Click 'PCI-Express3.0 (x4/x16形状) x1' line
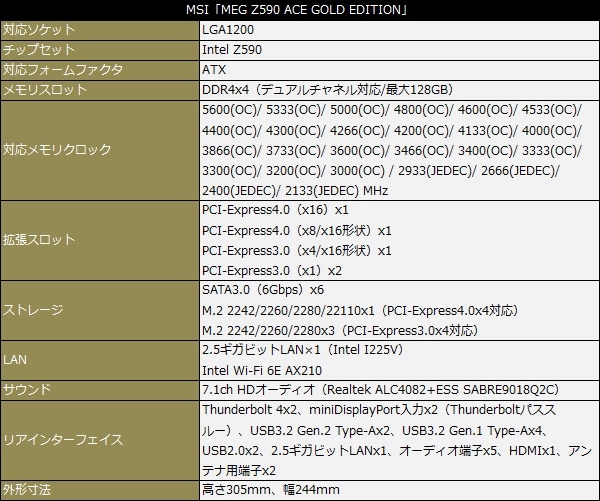The image size is (600, 501). click(x=297, y=251)
